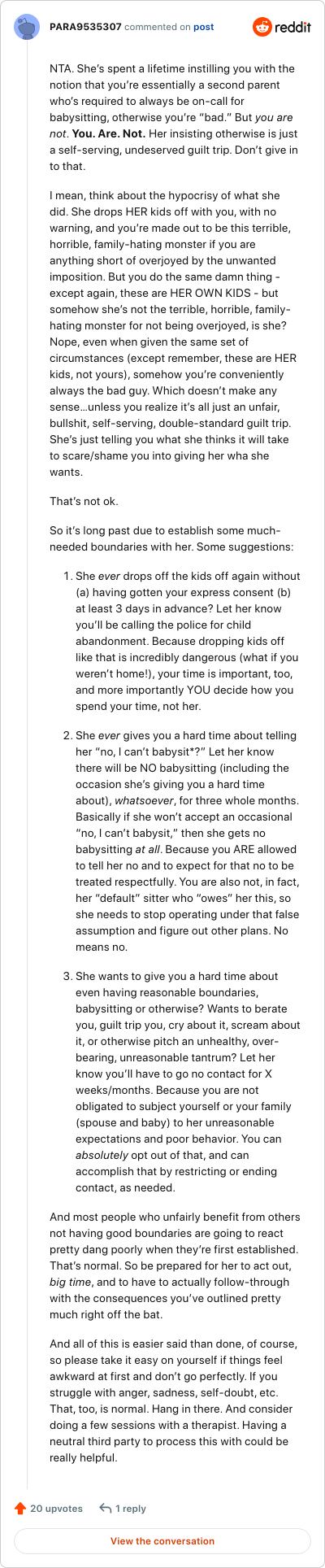This screenshot has height=1568, width=325.
Task: Click the paragraph starting "I mean, think about"
Action: point(174,333)
